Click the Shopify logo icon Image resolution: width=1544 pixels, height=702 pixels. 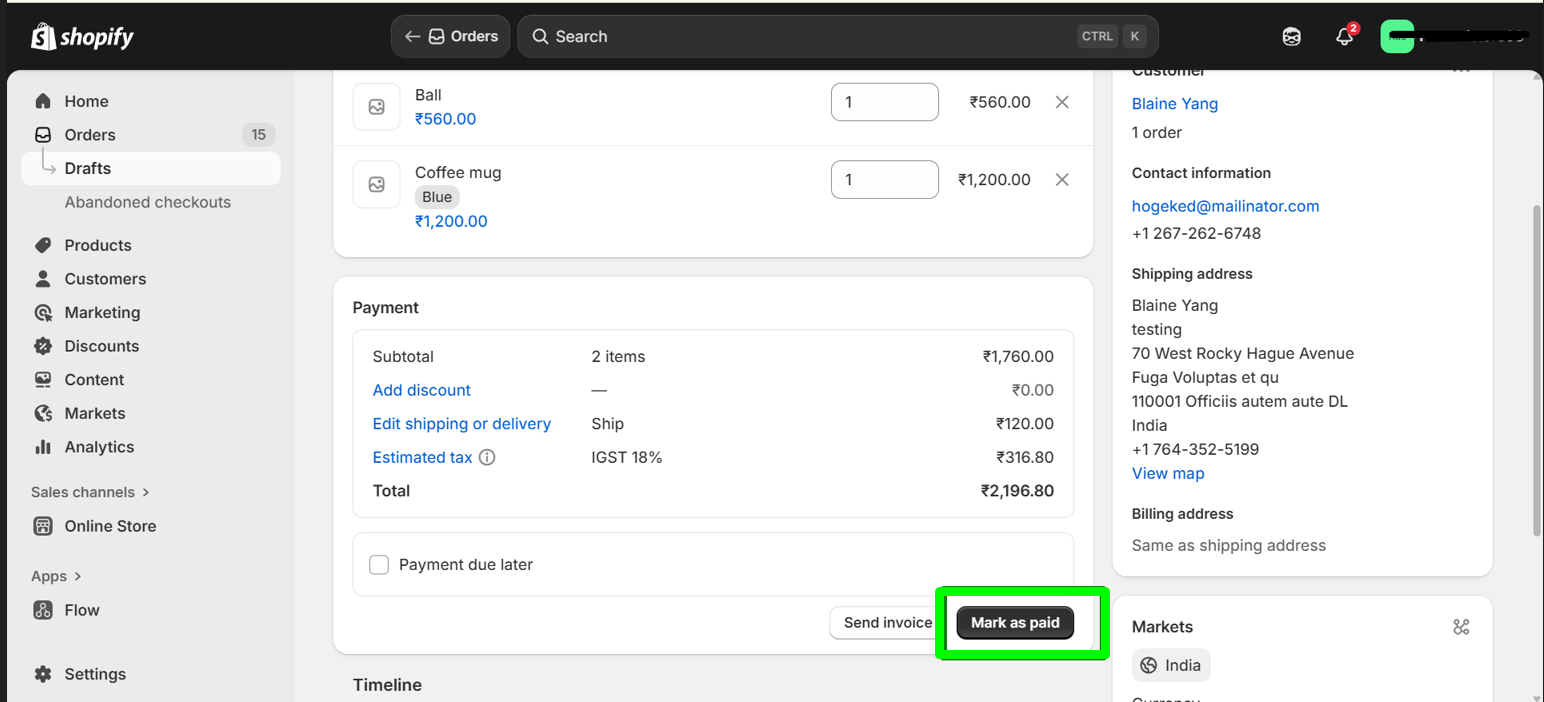pyautogui.click(x=44, y=37)
